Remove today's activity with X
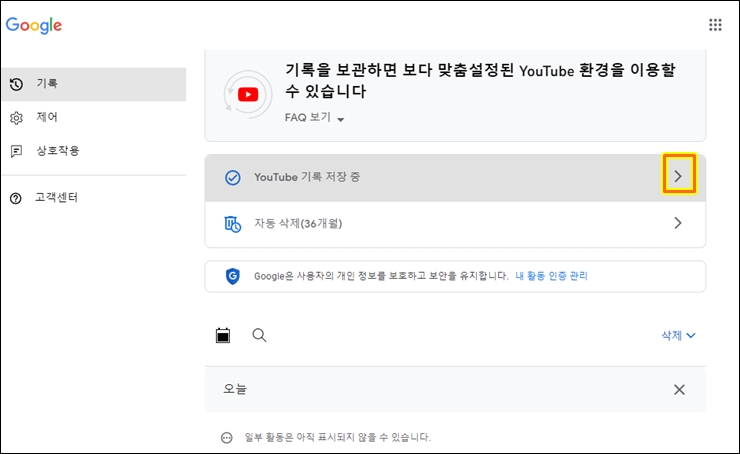The height and width of the screenshot is (454, 740). (x=679, y=389)
